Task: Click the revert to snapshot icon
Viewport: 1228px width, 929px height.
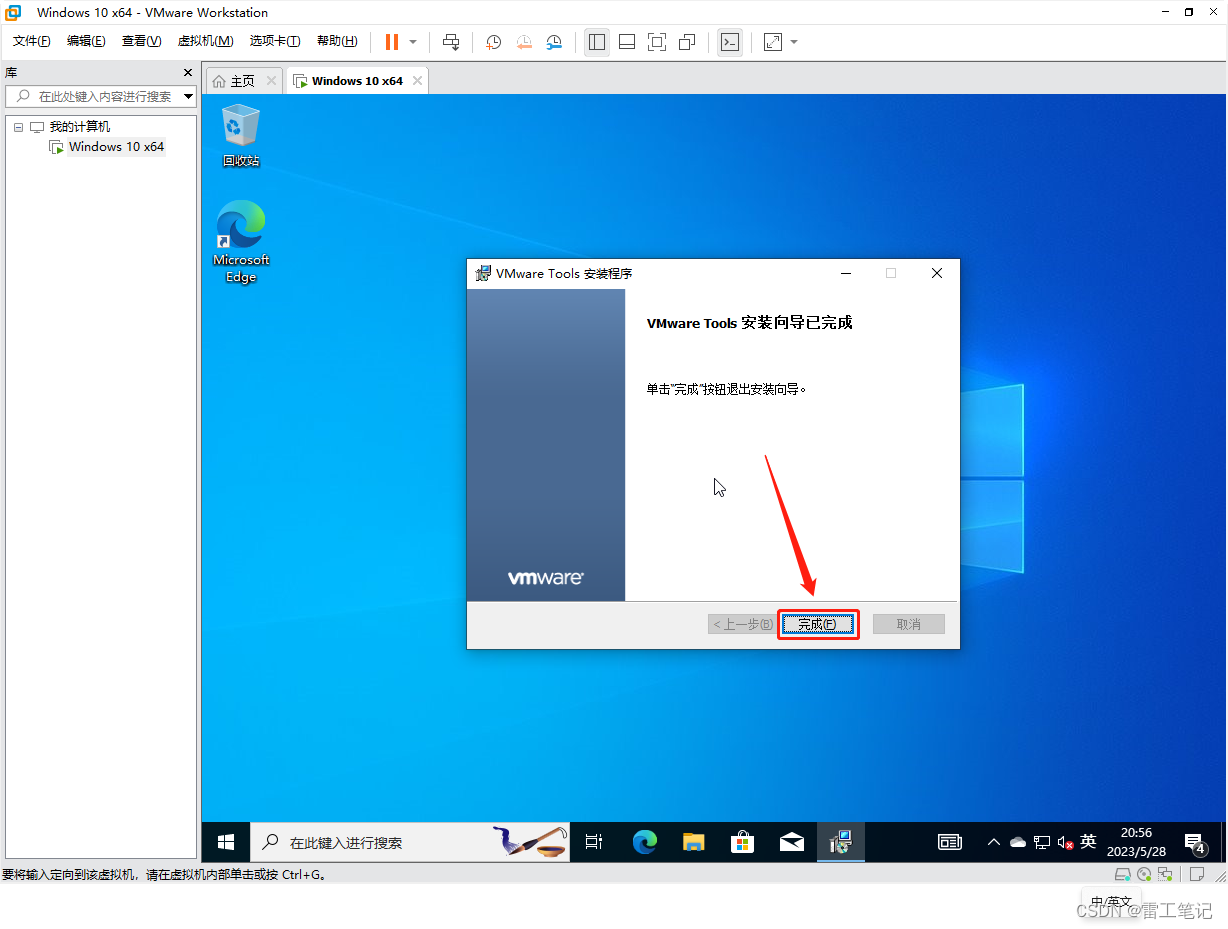Action: (x=524, y=42)
